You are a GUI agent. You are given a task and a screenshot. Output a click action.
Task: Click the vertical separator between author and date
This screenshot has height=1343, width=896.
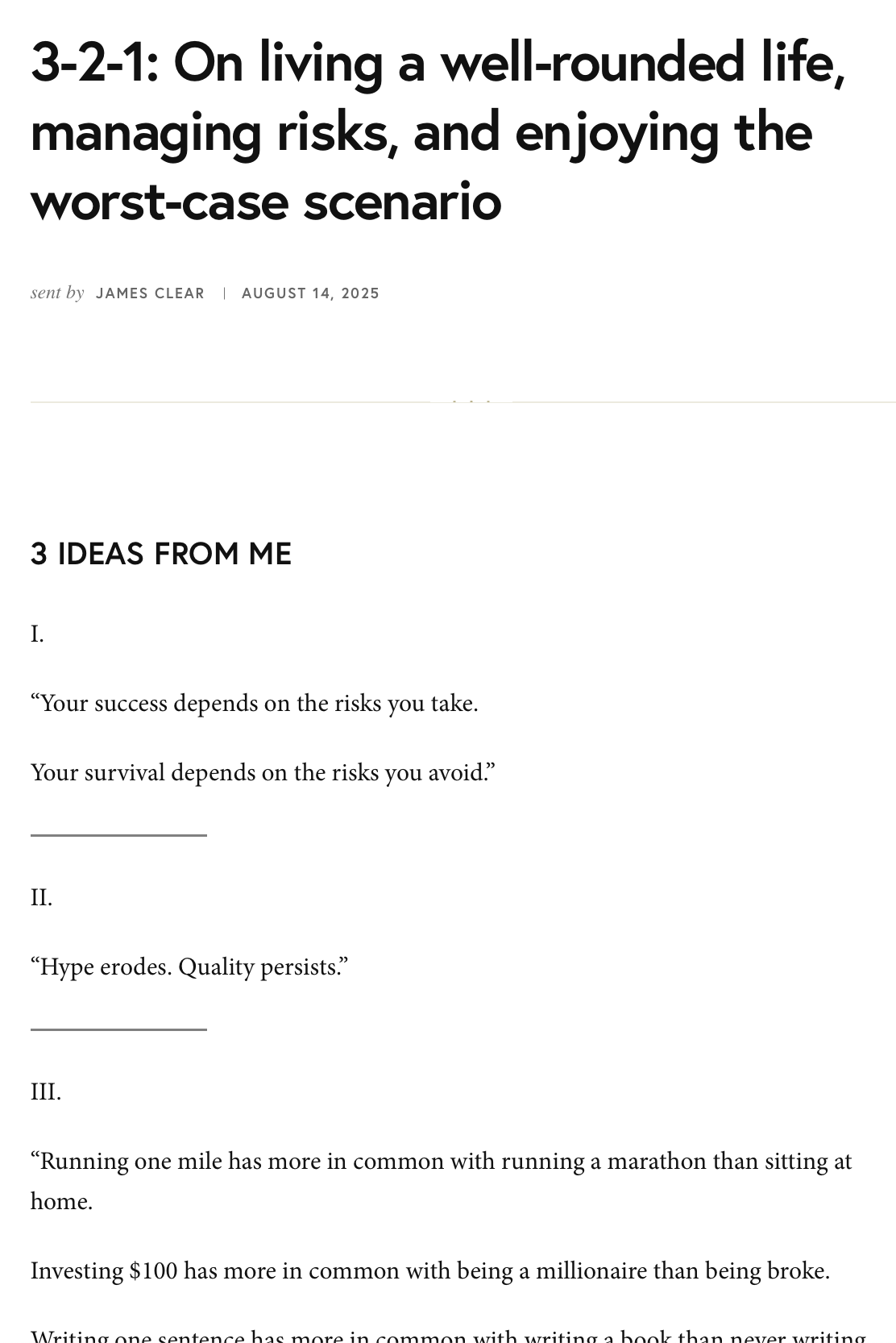(224, 293)
